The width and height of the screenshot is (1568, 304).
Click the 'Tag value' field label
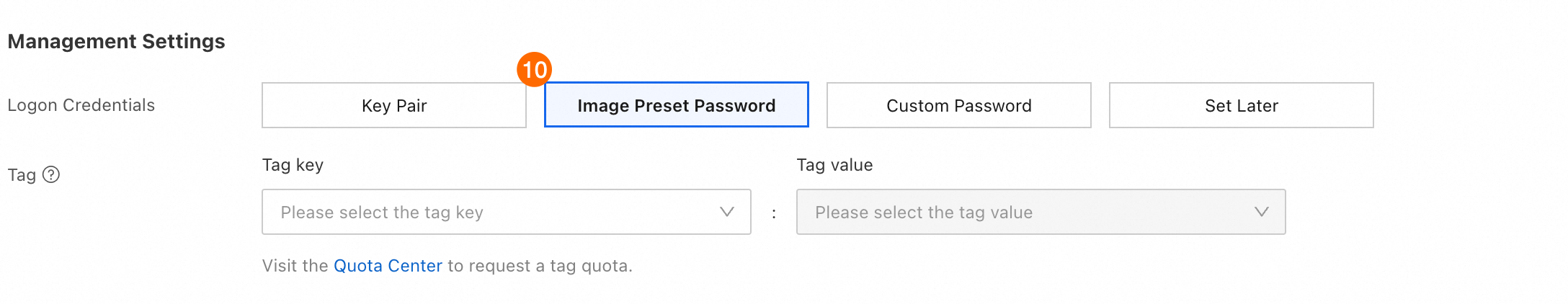(834, 165)
